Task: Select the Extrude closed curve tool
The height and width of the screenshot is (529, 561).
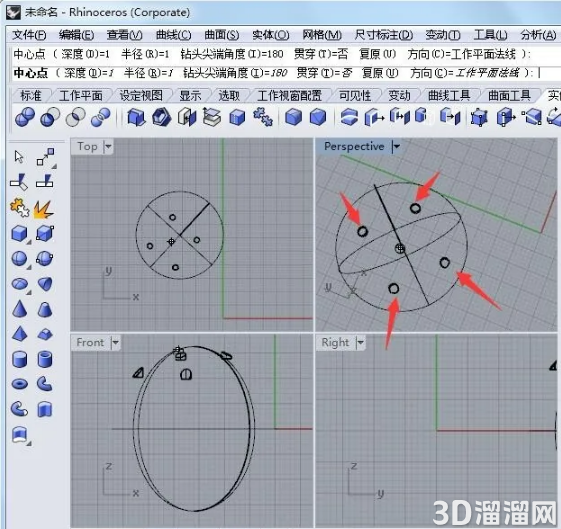Action: pos(45,409)
